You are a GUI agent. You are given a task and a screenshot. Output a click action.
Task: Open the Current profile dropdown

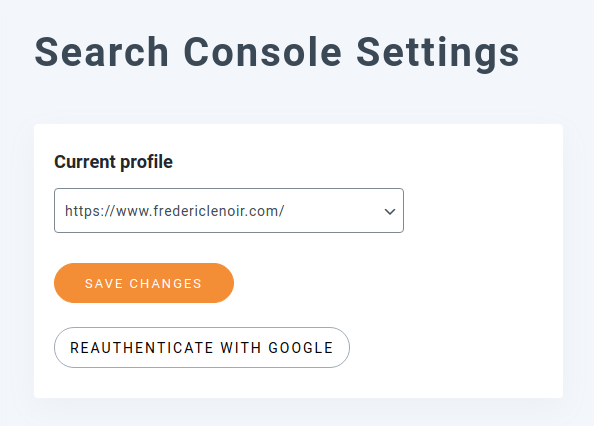tap(229, 211)
